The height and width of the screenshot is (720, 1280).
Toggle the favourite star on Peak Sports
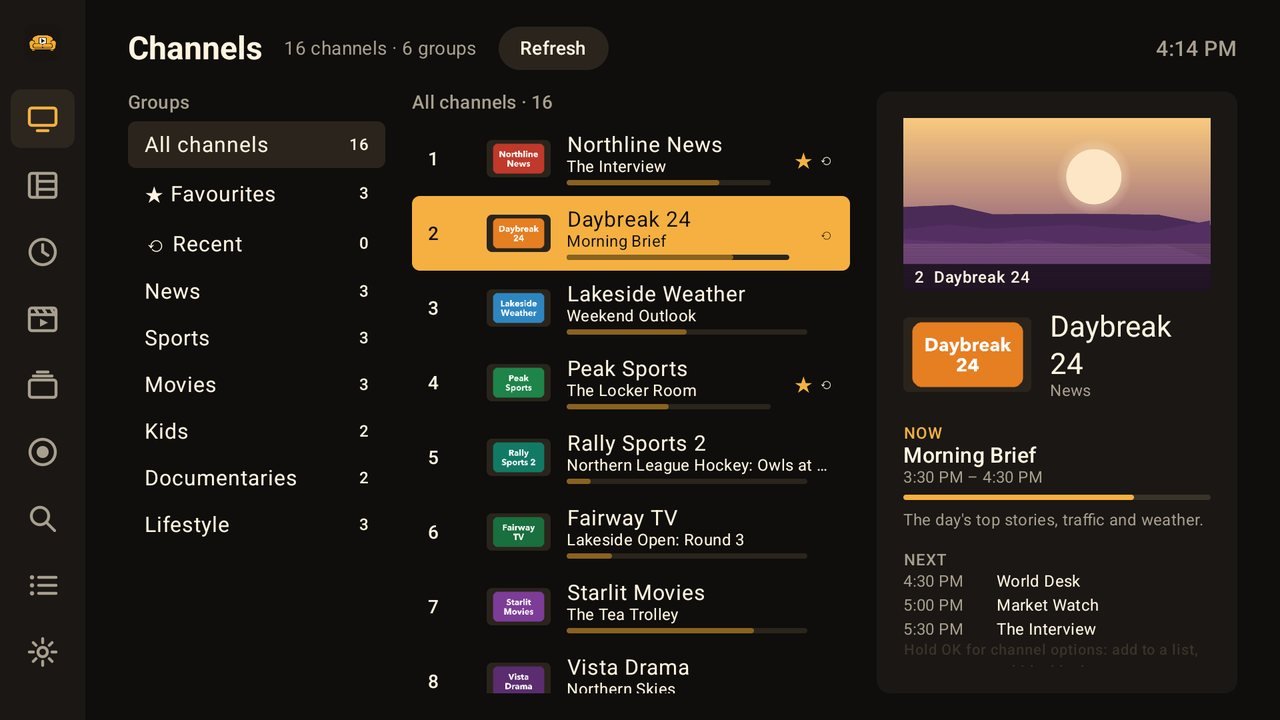[803, 385]
